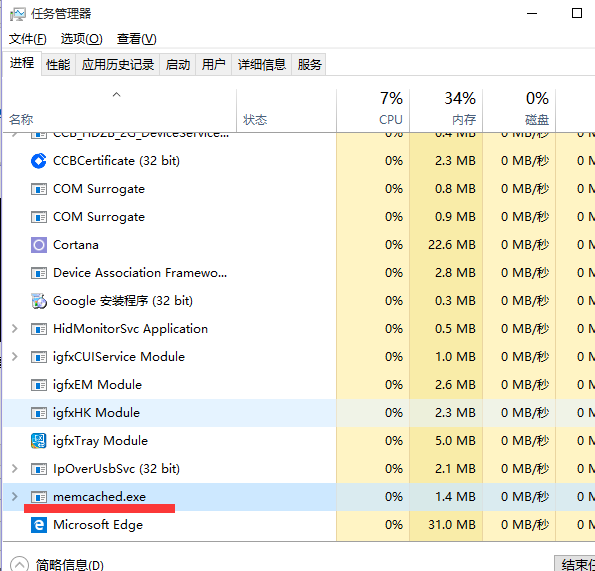Click the 2.6 MB memory value of igfxEM
The width and height of the screenshot is (595, 571).
pos(455,385)
